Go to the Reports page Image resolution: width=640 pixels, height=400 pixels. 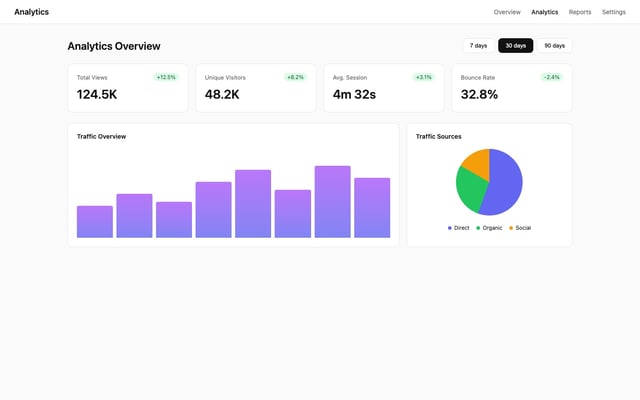(580, 12)
